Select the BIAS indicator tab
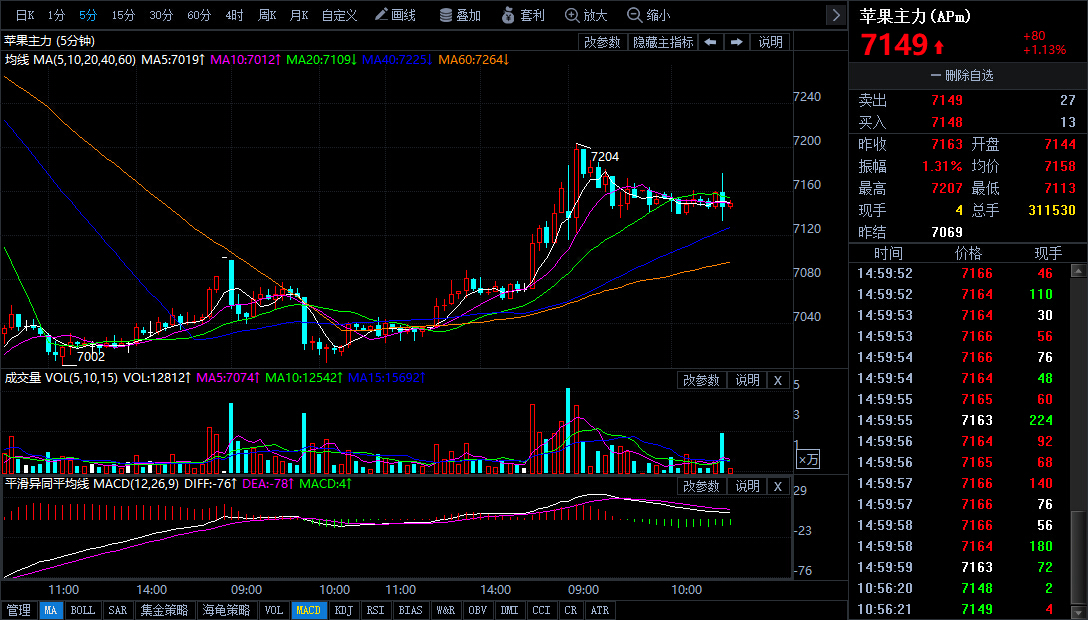 tap(410, 610)
